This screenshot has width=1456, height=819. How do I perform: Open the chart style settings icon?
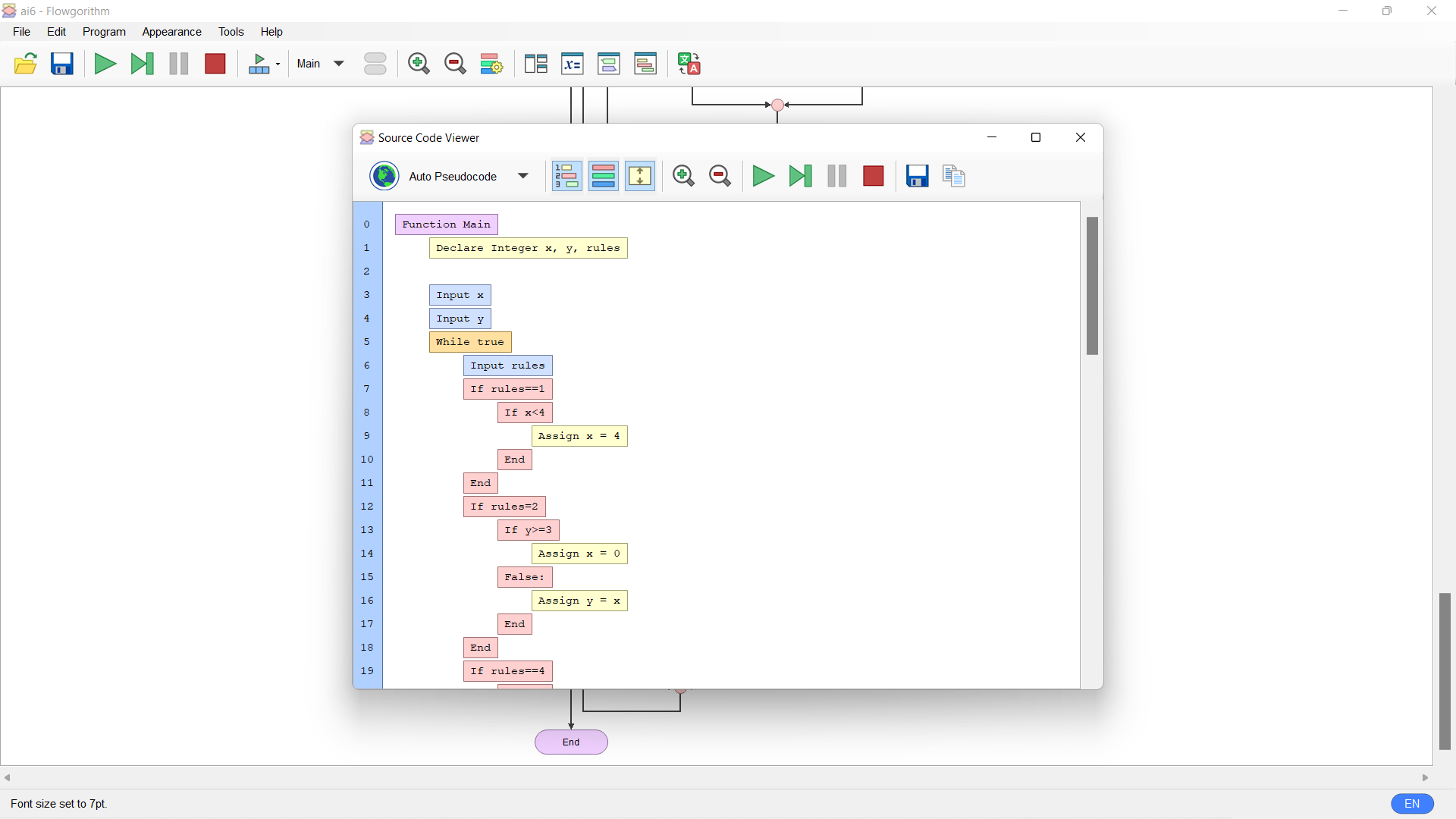click(491, 64)
